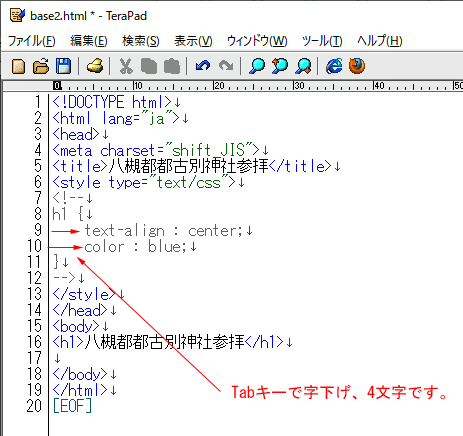Screen dimensions: 463x436
Task: Place cursor in the title tag line
Action: (196, 166)
